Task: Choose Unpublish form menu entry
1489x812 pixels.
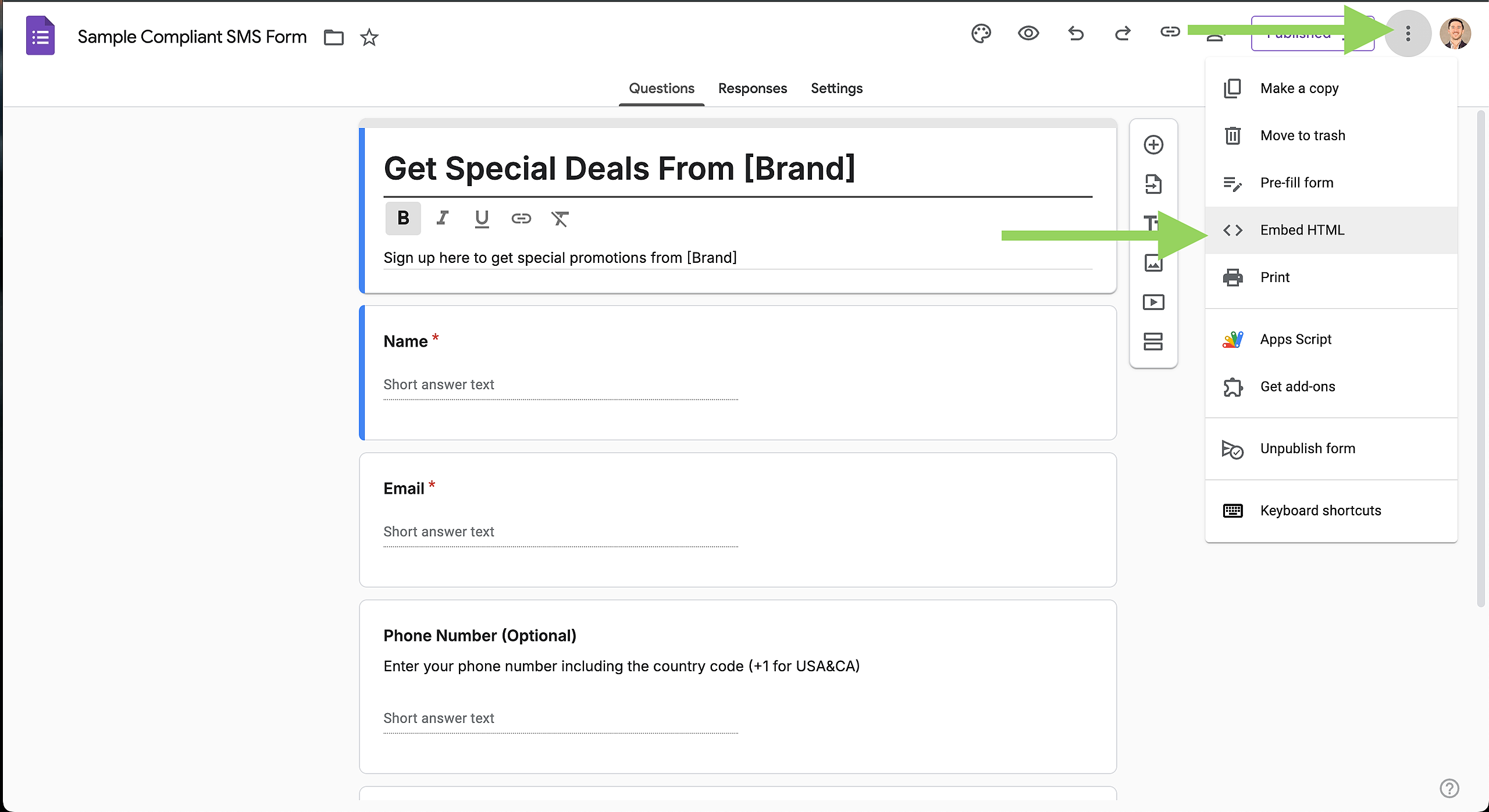Action: [x=1307, y=448]
